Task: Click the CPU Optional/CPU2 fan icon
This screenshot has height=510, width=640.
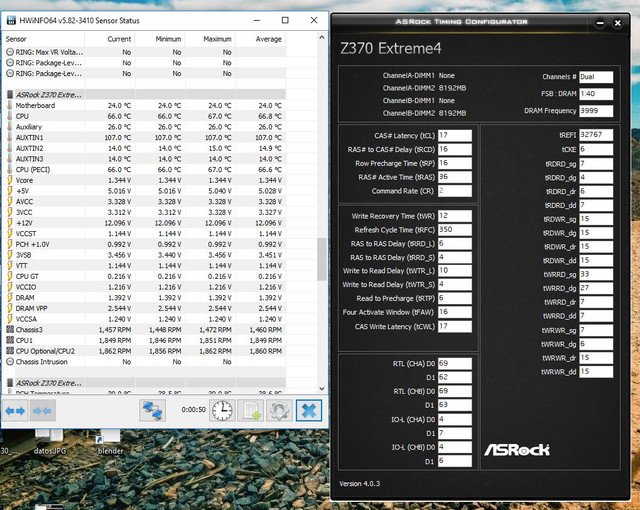Action: pos(10,351)
